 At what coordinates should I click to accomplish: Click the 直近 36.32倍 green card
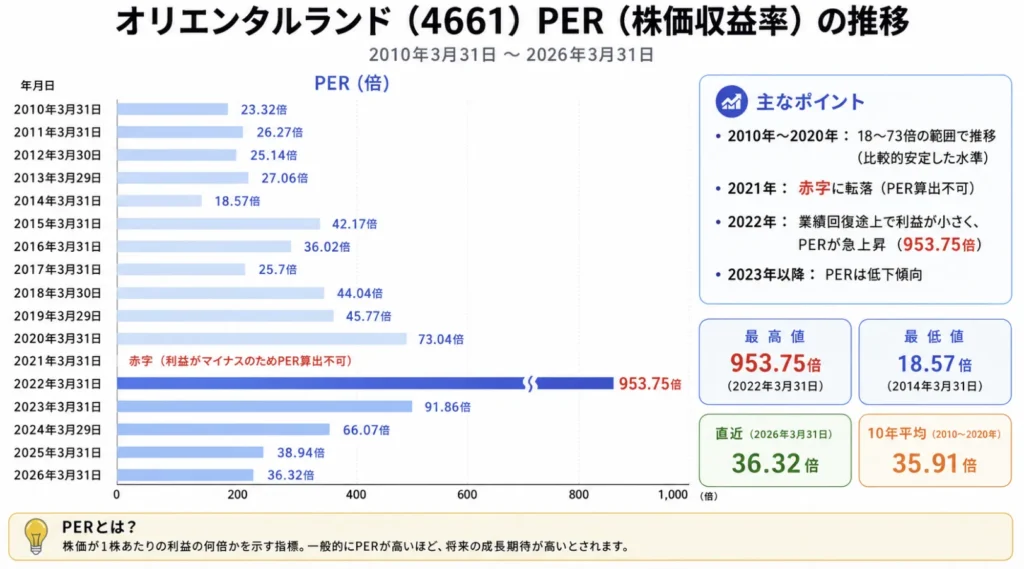click(x=775, y=450)
